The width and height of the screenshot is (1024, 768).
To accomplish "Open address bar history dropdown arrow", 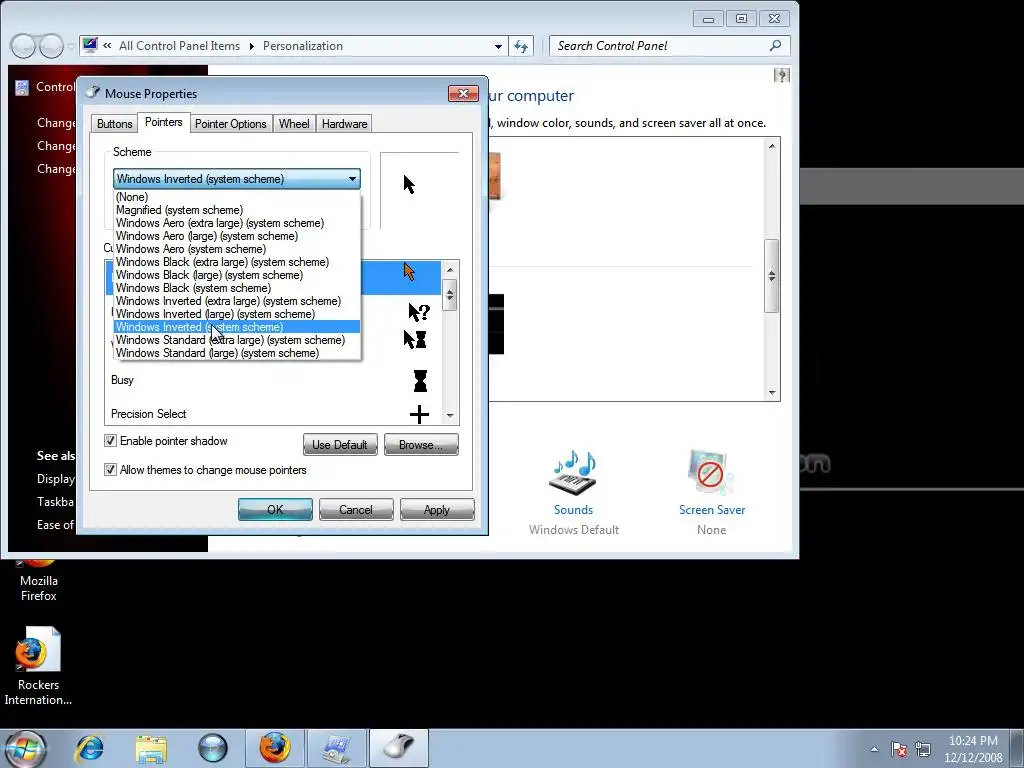I will 498,46.
